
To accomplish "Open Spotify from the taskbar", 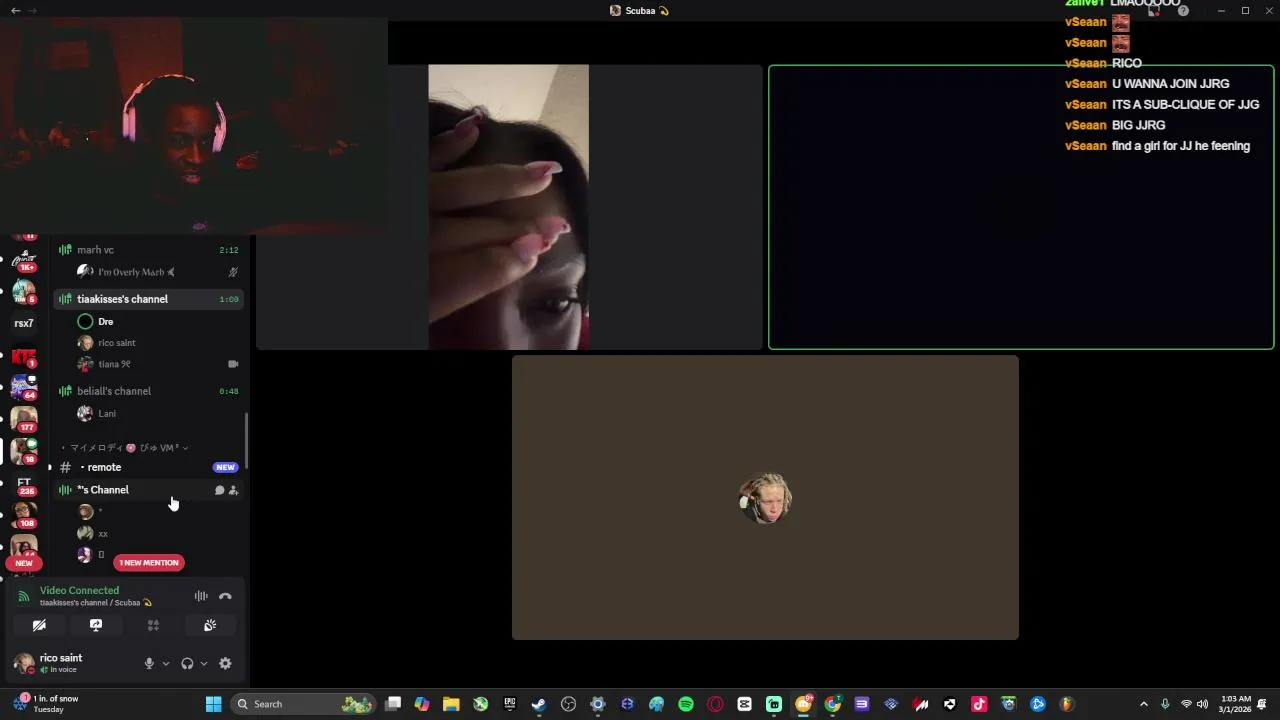I will coord(686,704).
